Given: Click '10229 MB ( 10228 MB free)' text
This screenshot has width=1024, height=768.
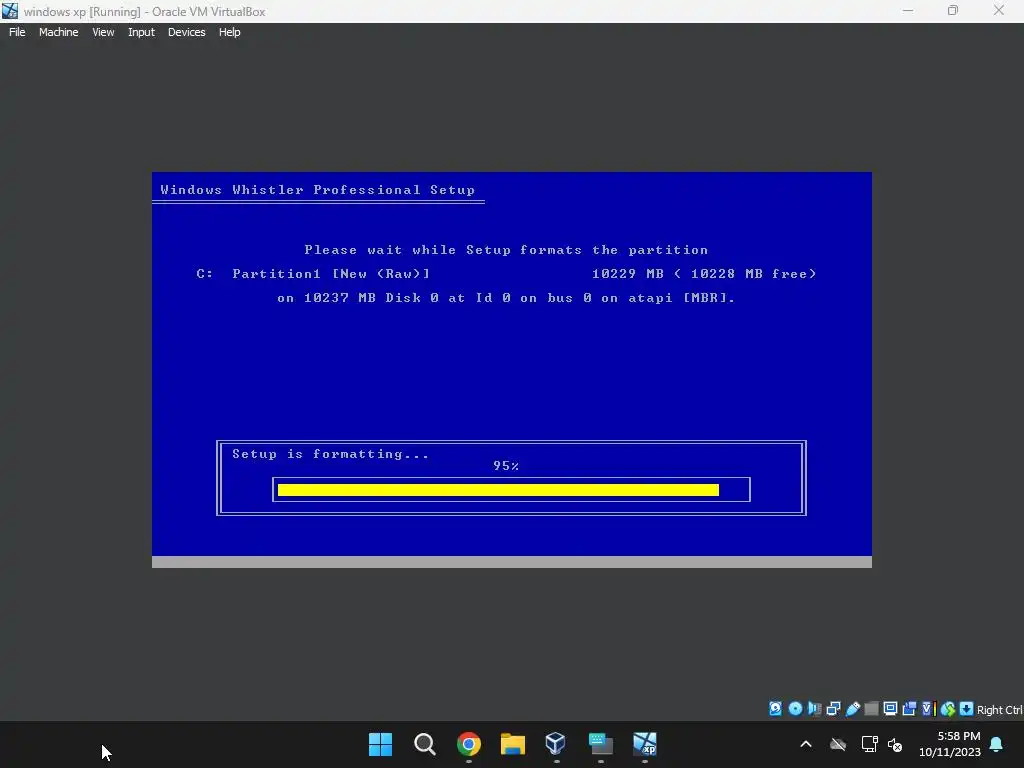Looking at the screenshot, I should (704, 274).
